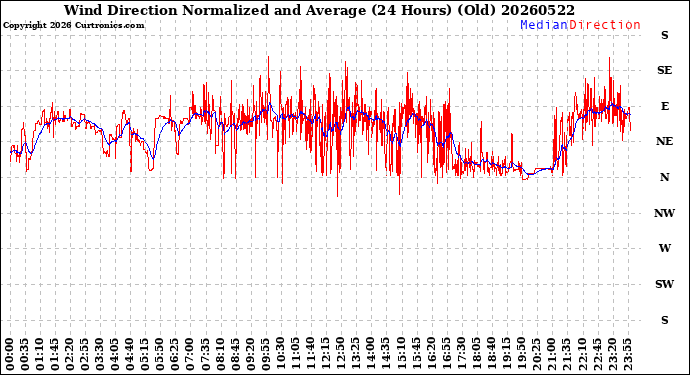The height and width of the screenshot is (375, 690).
Task: Click the blue 'Median' legend label
Action: pos(544,25)
